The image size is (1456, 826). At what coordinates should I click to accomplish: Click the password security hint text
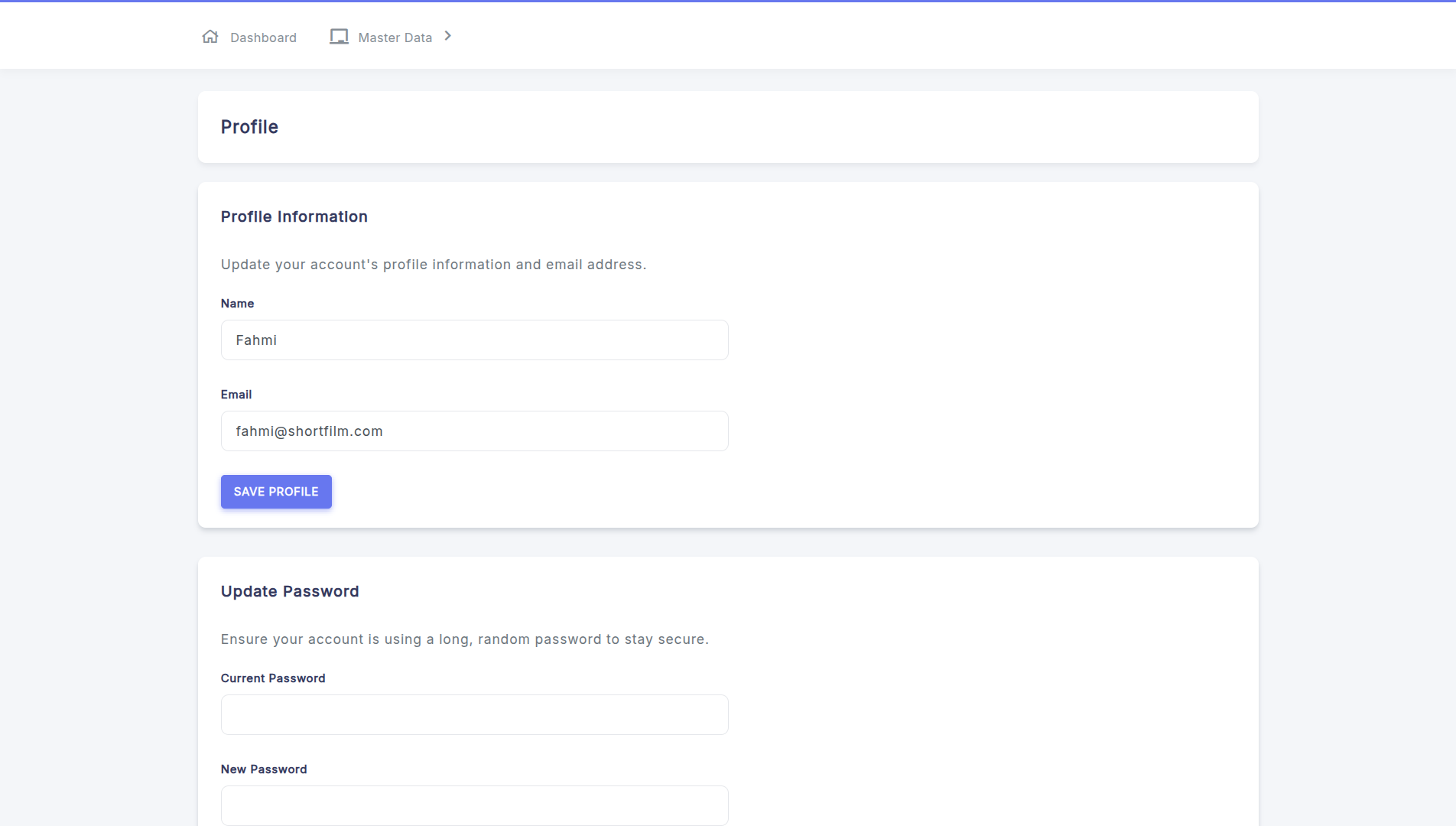pyautogui.click(x=465, y=639)
